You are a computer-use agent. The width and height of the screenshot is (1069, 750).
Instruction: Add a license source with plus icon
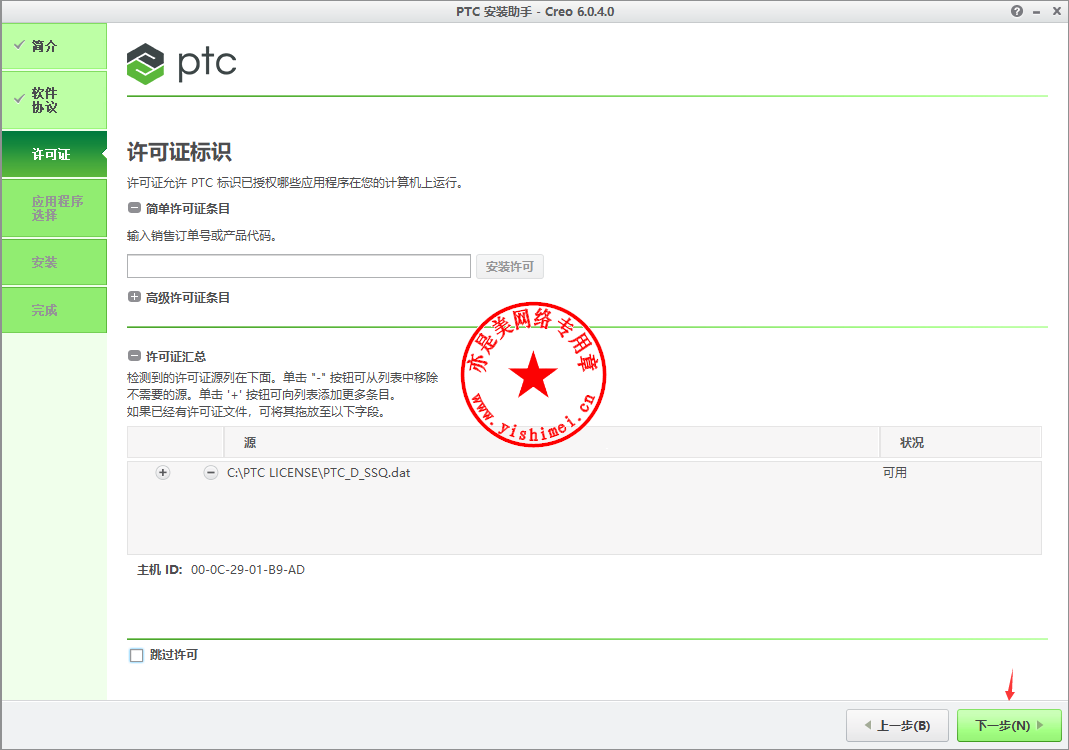(x=163, y=472)
